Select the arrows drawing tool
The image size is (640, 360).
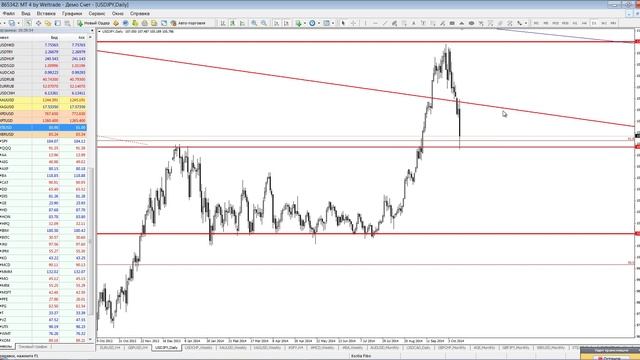pos(519,23)
